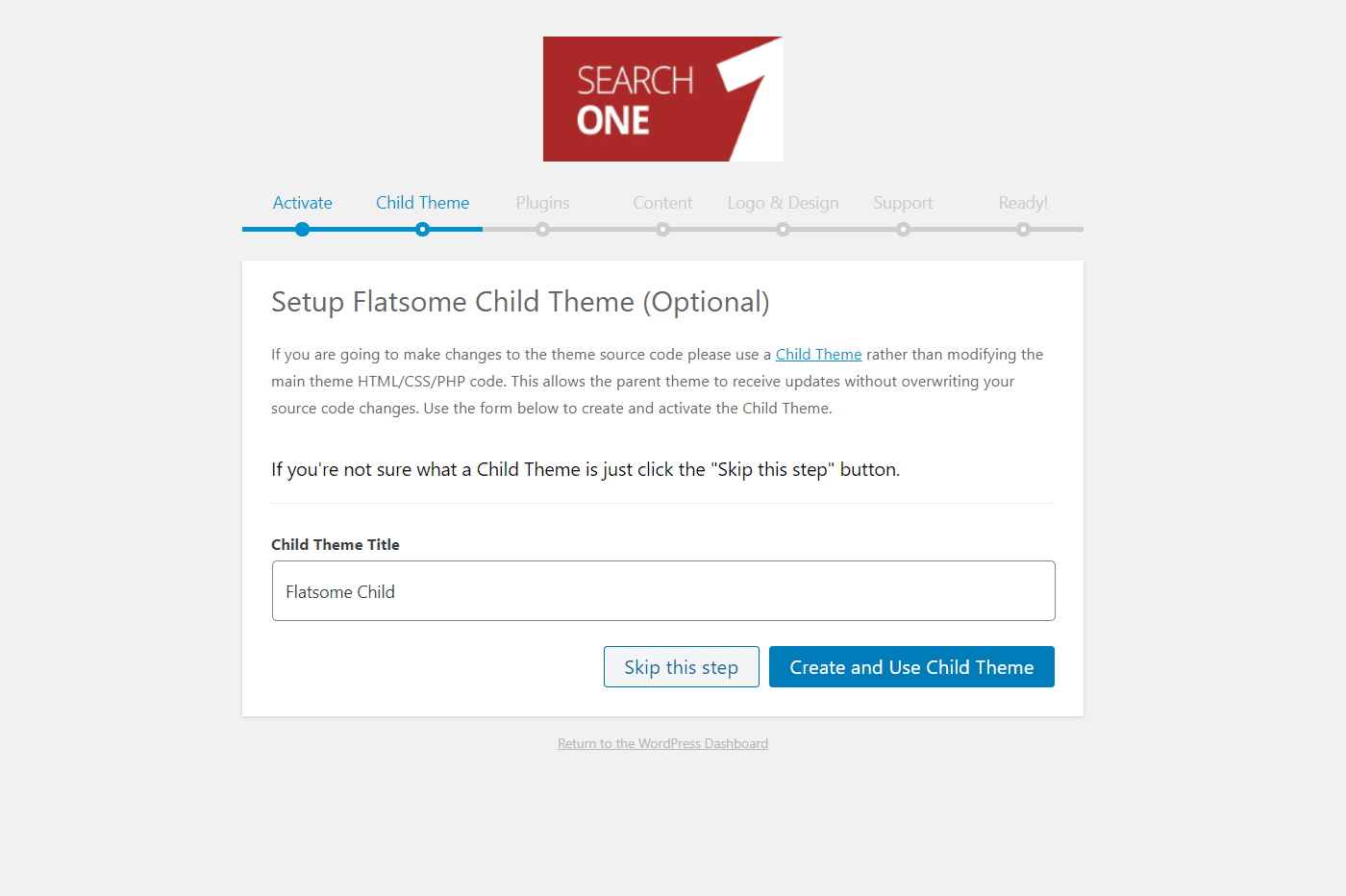Click the Activate progress dot

(302, 229)
